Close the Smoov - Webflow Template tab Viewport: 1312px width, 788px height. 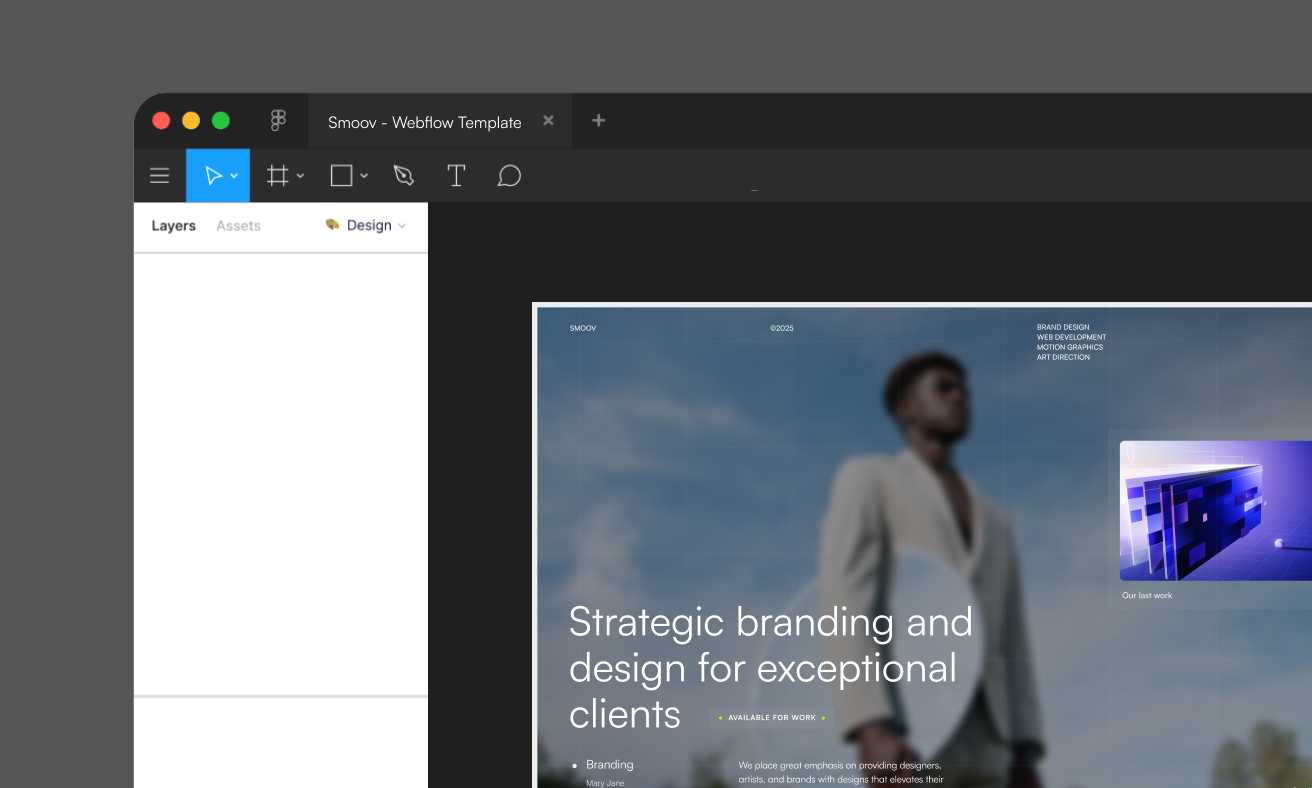548,121
